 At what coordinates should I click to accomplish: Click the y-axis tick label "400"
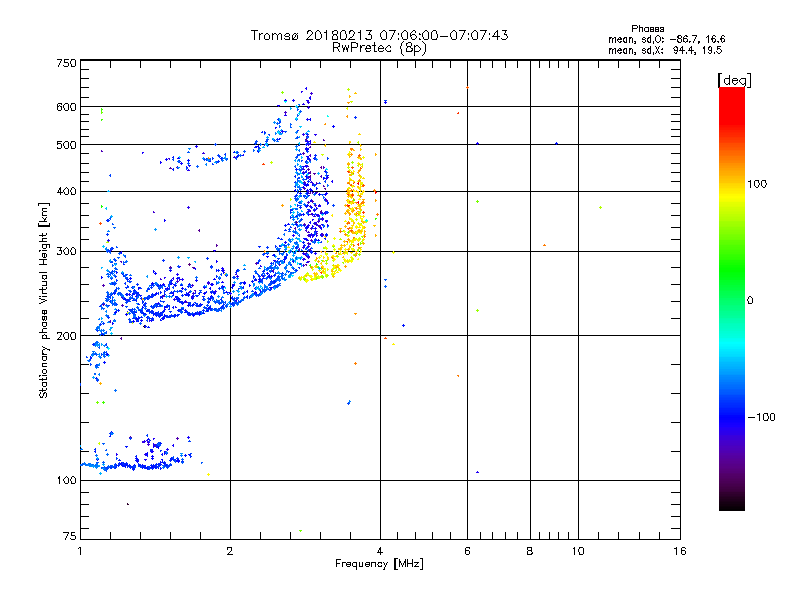(66, 192)
